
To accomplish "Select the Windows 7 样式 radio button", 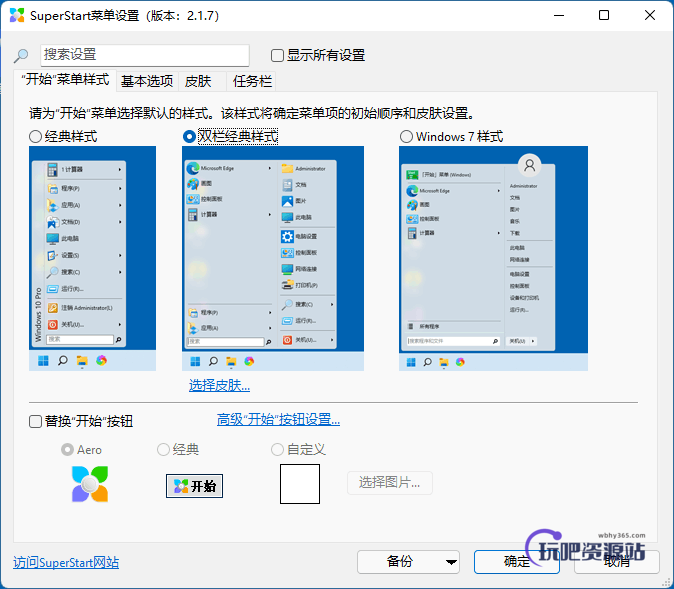I will click(x=406, y=137).
